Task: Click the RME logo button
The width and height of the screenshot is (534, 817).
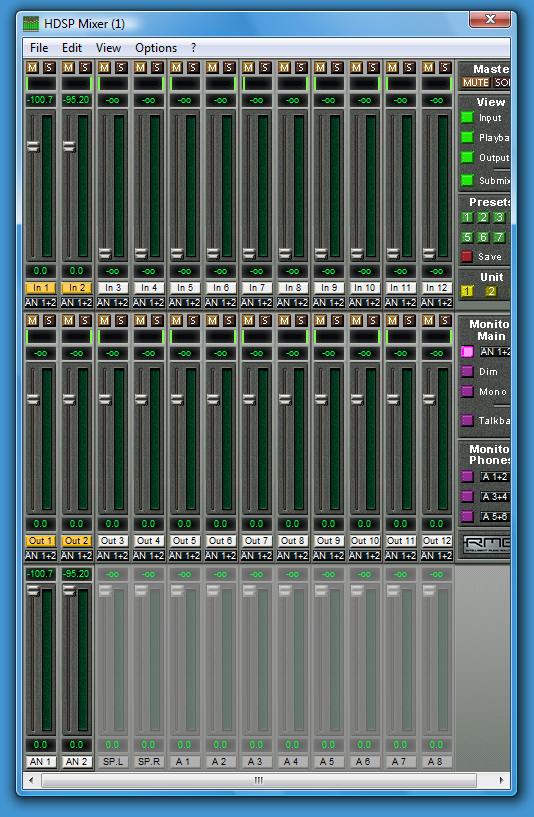Action: pyautogui.click(x=486, y=544)
